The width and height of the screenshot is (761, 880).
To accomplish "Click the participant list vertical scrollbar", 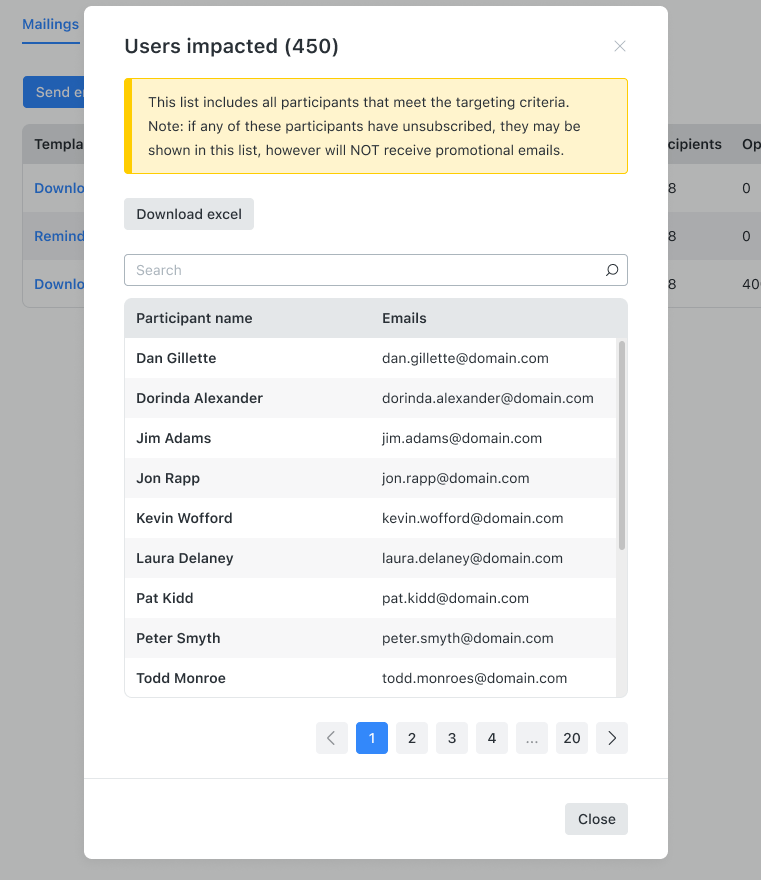I will (x=622, y=446).
